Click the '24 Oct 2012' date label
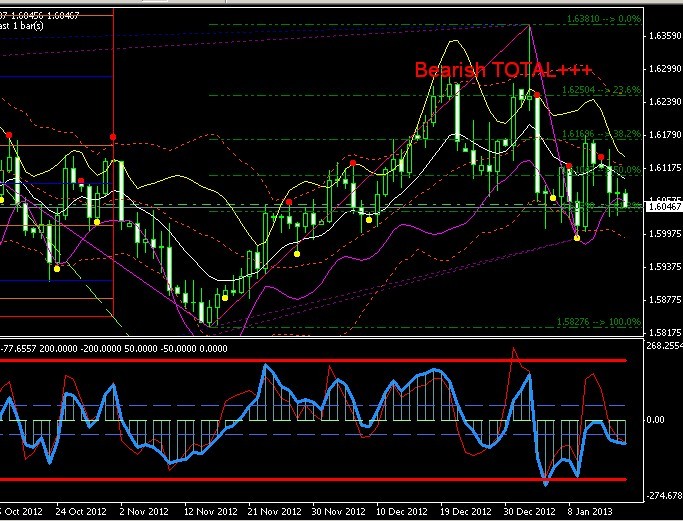This screenshot has height=521, width=683. click(x=81, y=511)
